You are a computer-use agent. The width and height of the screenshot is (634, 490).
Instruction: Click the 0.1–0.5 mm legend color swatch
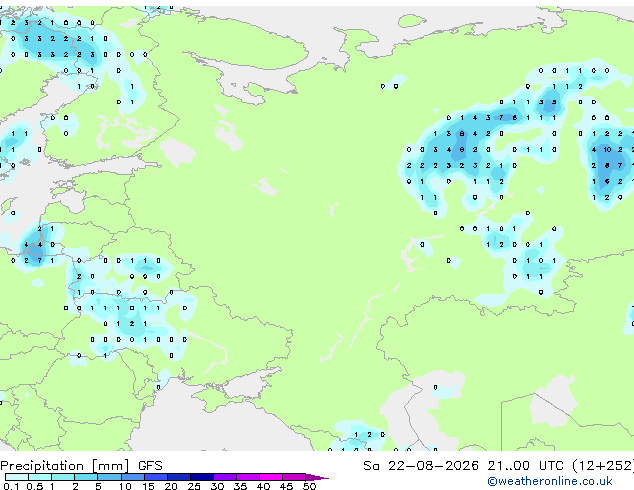point(17,477)
